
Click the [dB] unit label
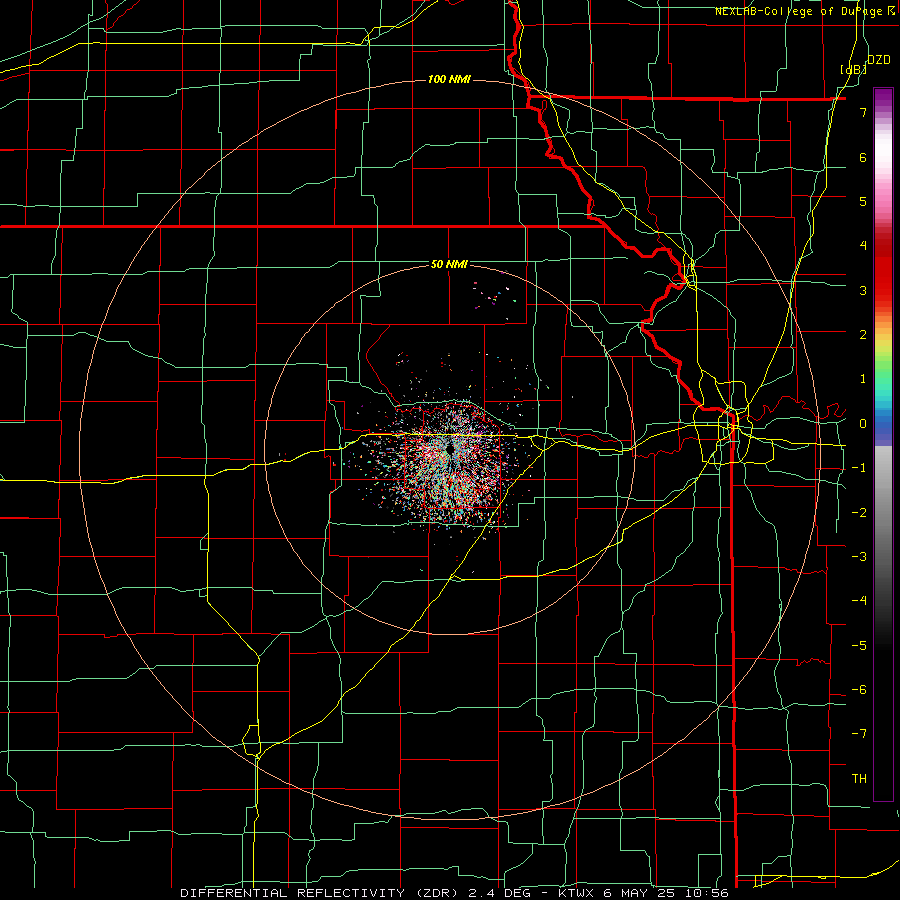[x=854, y=70]
